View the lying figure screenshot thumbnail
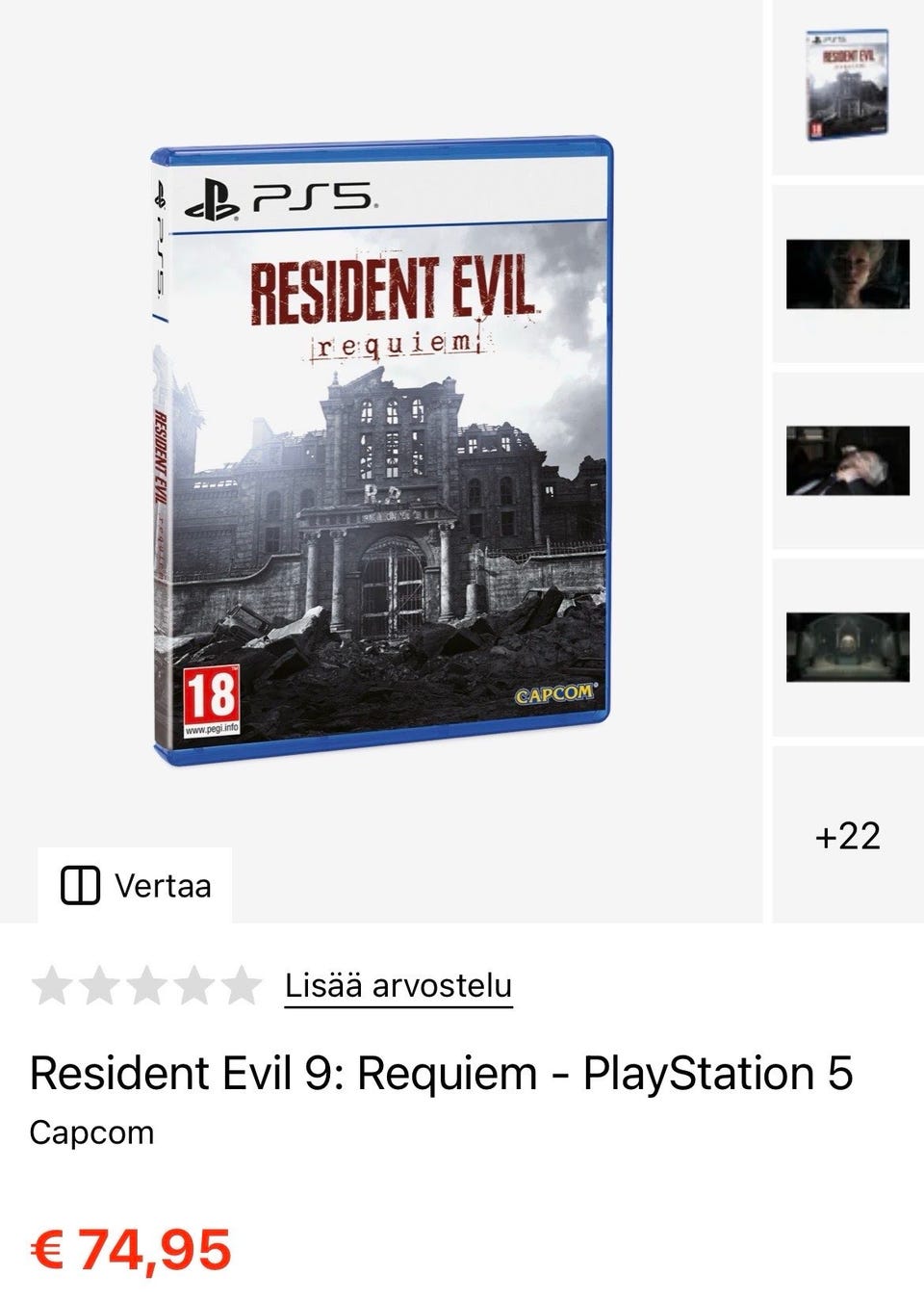Image resolution: width=924 pixels, height=1301 pixels. tap(848, 460)
